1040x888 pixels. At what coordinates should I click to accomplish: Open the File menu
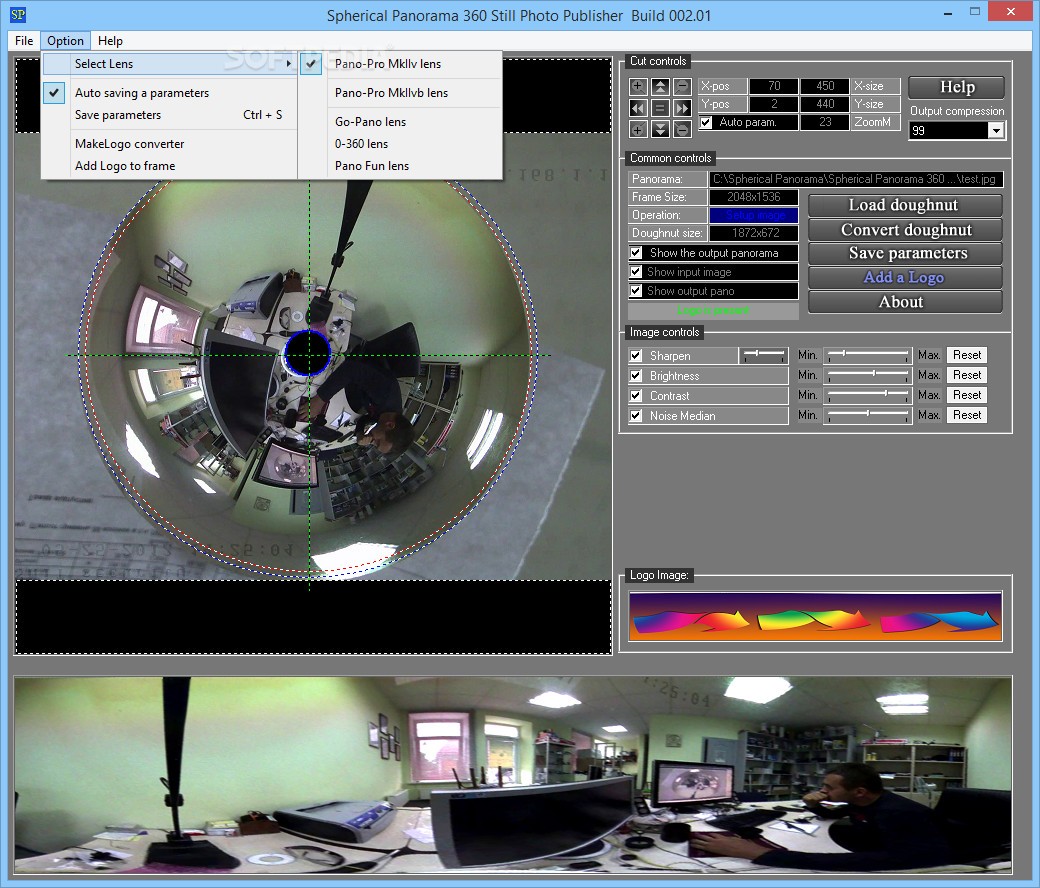pyautogui.click(x=24, y=40)
